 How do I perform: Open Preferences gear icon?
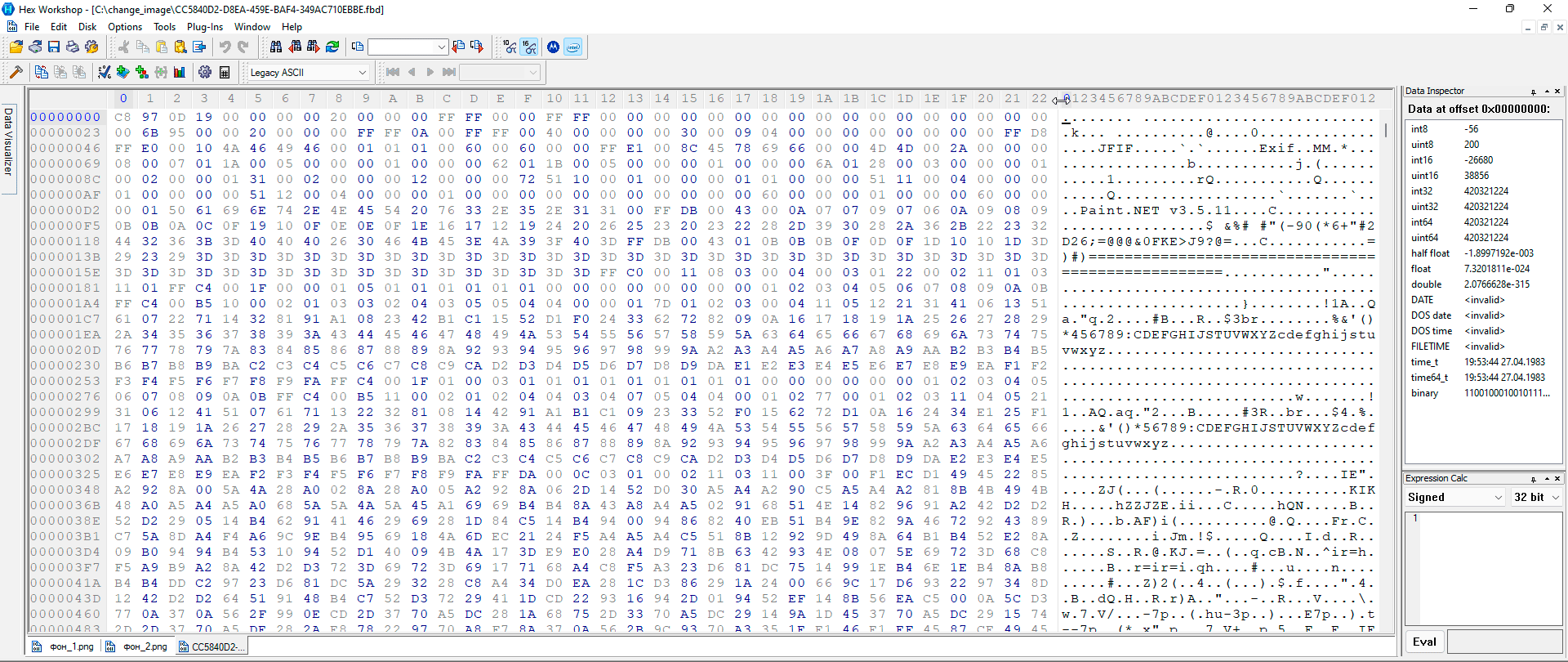[205, 73]
